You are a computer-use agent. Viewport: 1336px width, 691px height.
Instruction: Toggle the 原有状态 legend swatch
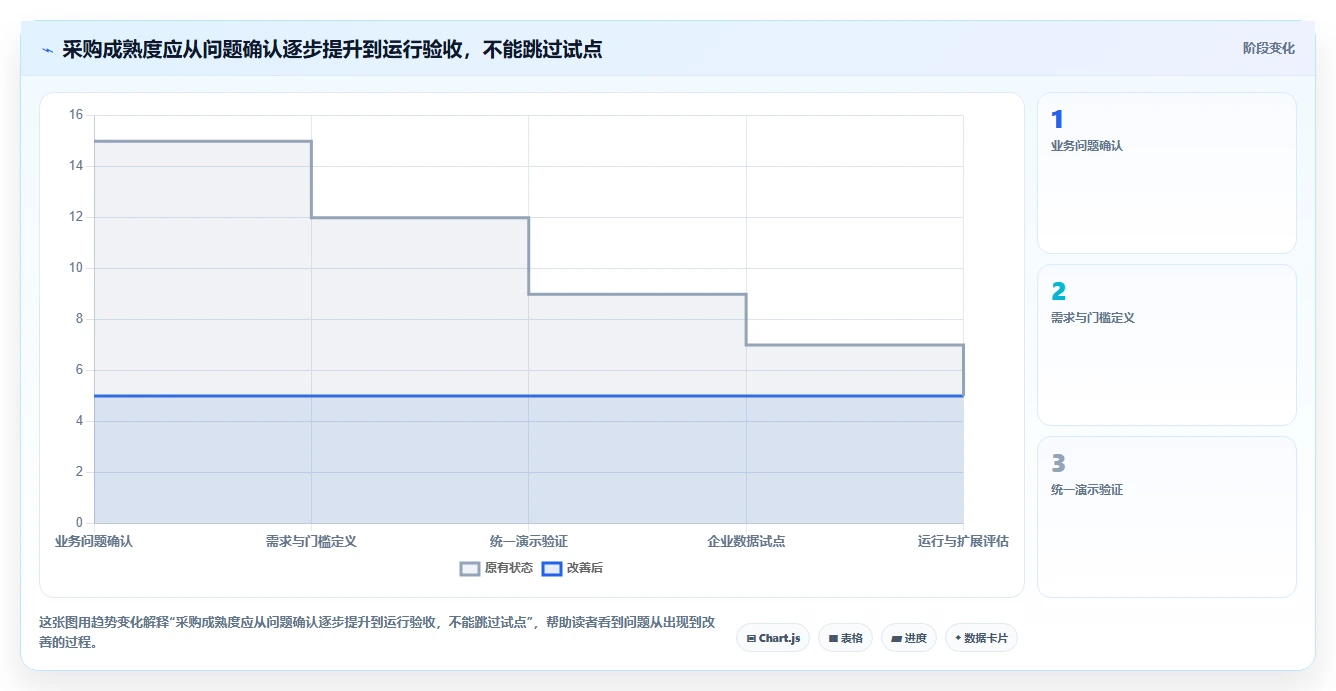[x=470, y=568]
